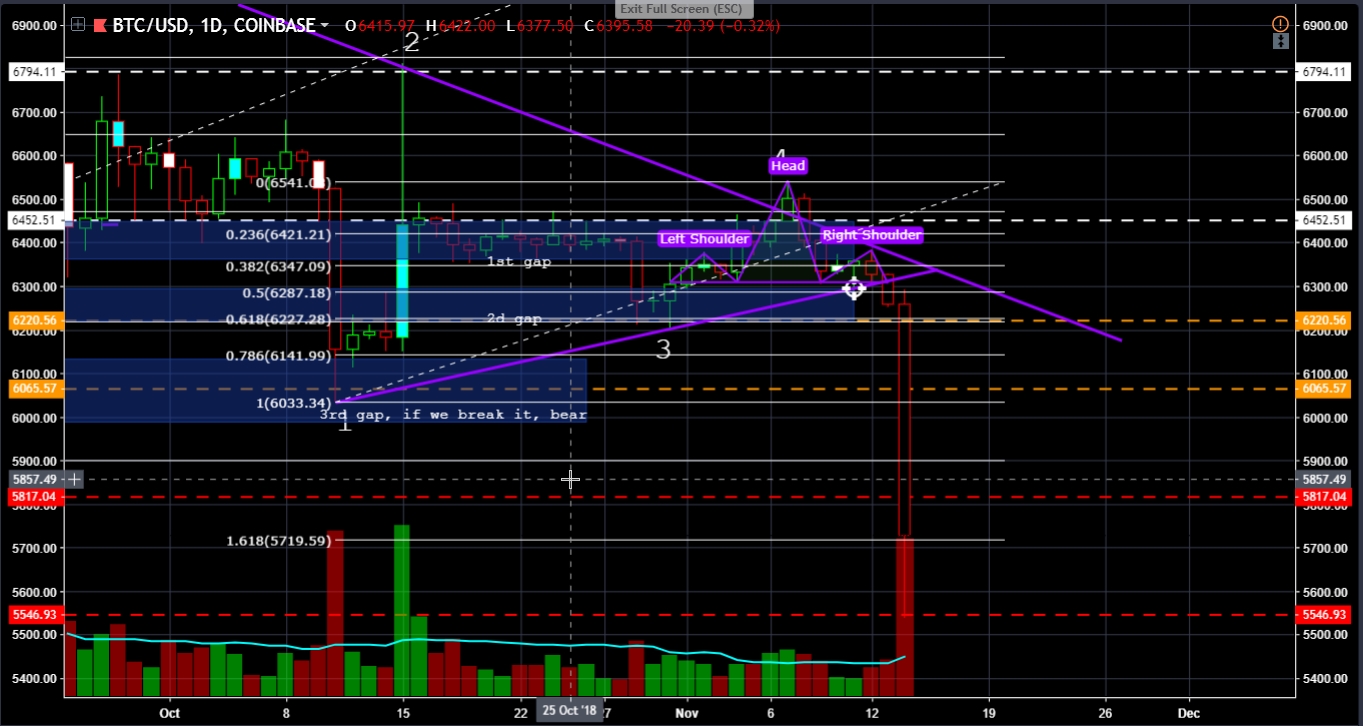Click the '2d gap' text annotation

click(x=515, y=319)
